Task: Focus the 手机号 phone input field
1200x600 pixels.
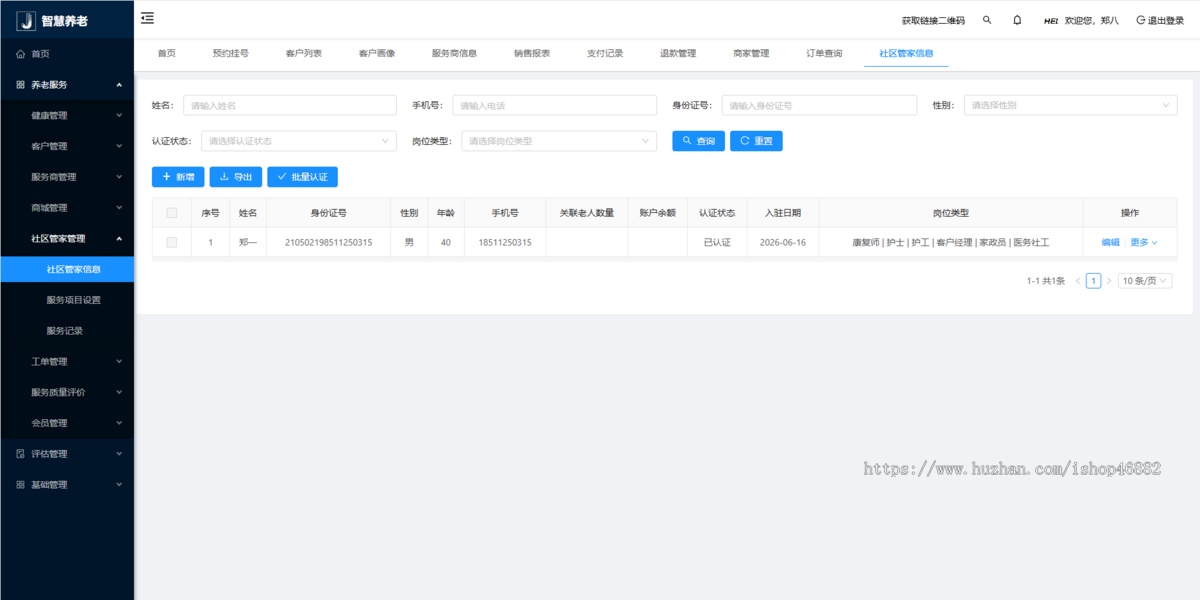Action: coord(555,105)
